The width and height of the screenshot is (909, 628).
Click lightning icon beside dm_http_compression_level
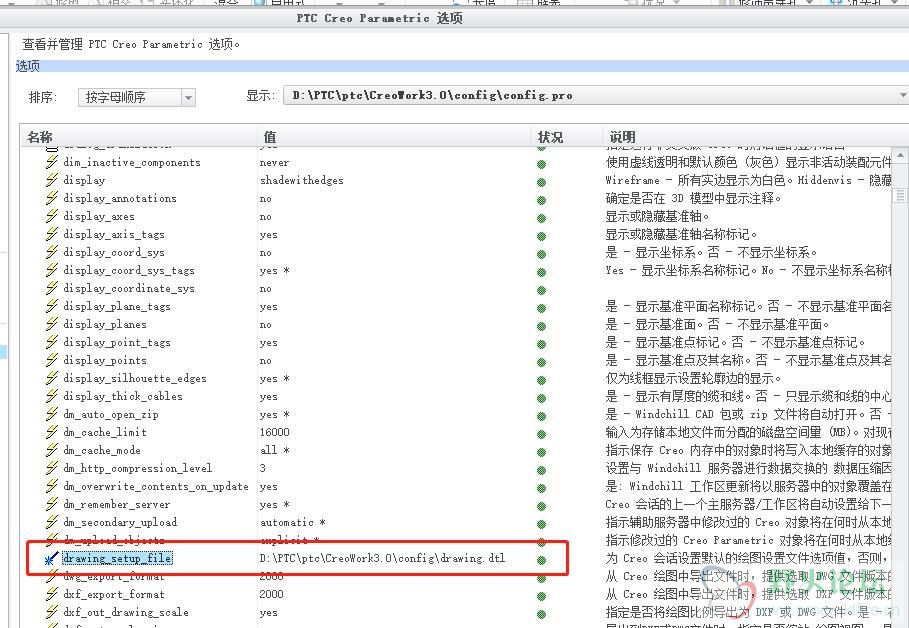coord(52,468)
